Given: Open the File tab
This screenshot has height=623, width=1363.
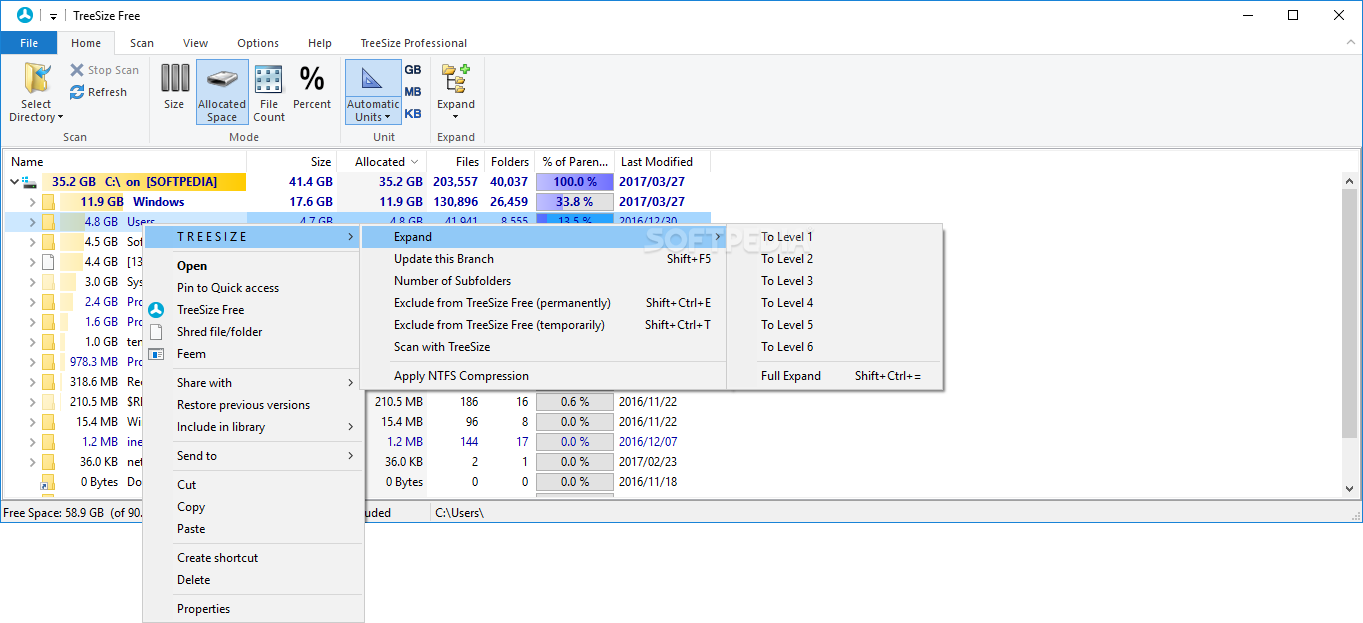Looking at the screenshot, I should tap(29, 43).
